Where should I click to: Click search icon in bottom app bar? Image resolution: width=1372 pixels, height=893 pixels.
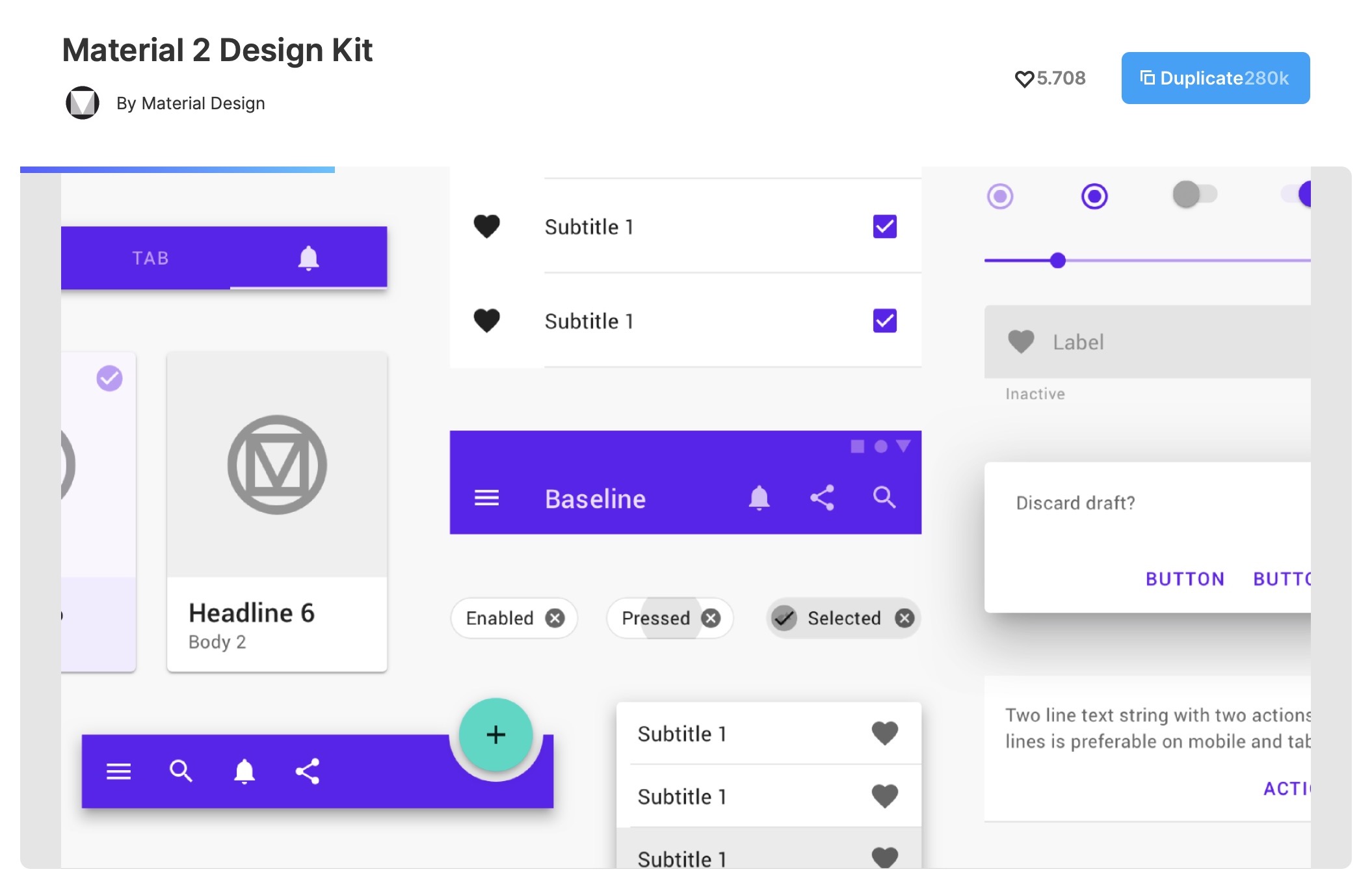tap(181, 771)
